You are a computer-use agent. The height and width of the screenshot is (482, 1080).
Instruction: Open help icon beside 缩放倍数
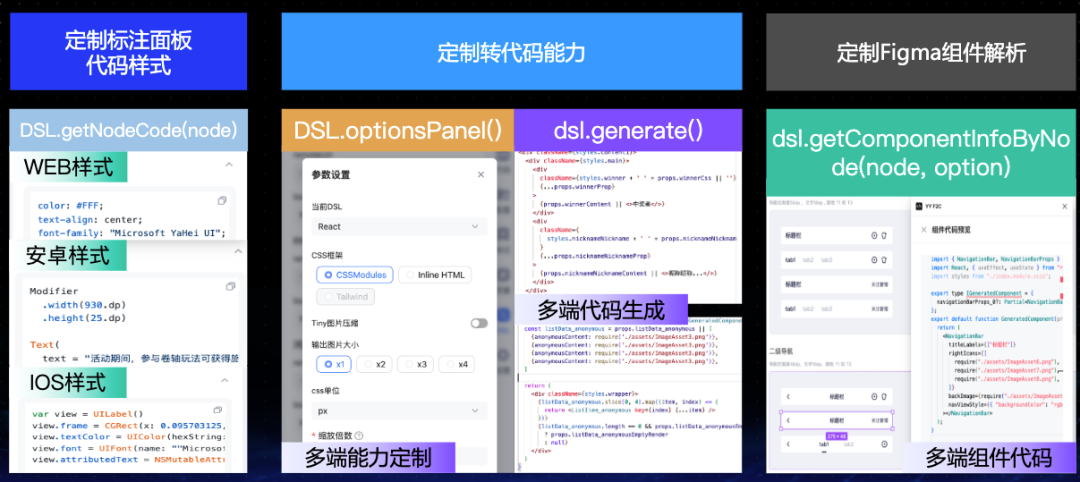click(359, 435)
